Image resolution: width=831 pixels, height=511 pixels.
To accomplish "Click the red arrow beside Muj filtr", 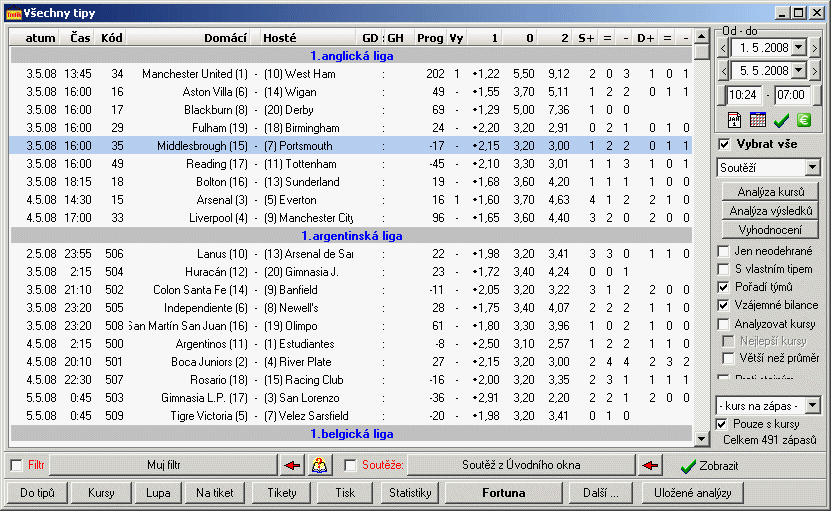I will point(291,465).
